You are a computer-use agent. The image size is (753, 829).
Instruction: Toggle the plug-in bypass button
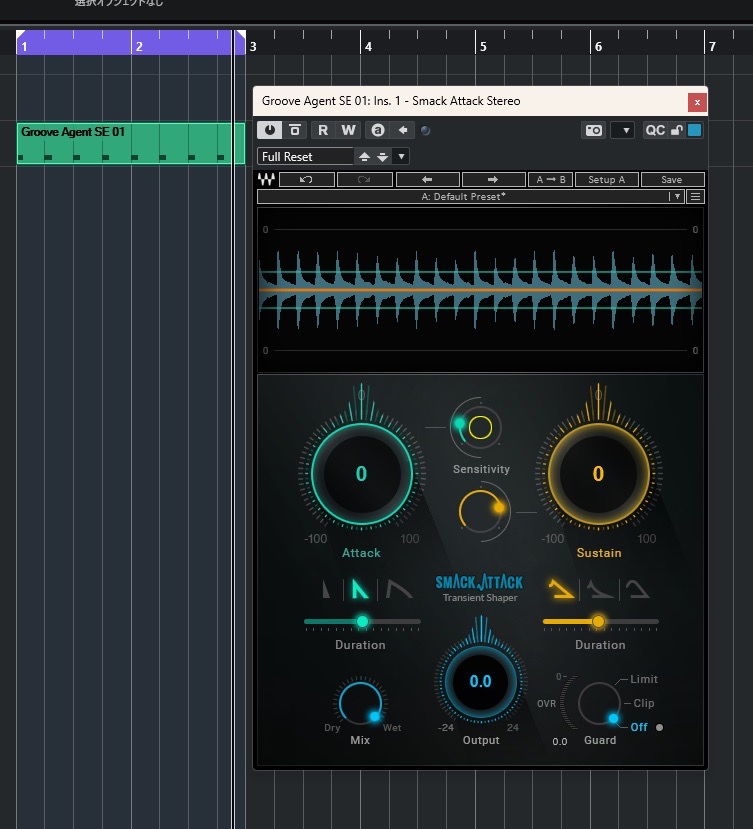[295, 130]
